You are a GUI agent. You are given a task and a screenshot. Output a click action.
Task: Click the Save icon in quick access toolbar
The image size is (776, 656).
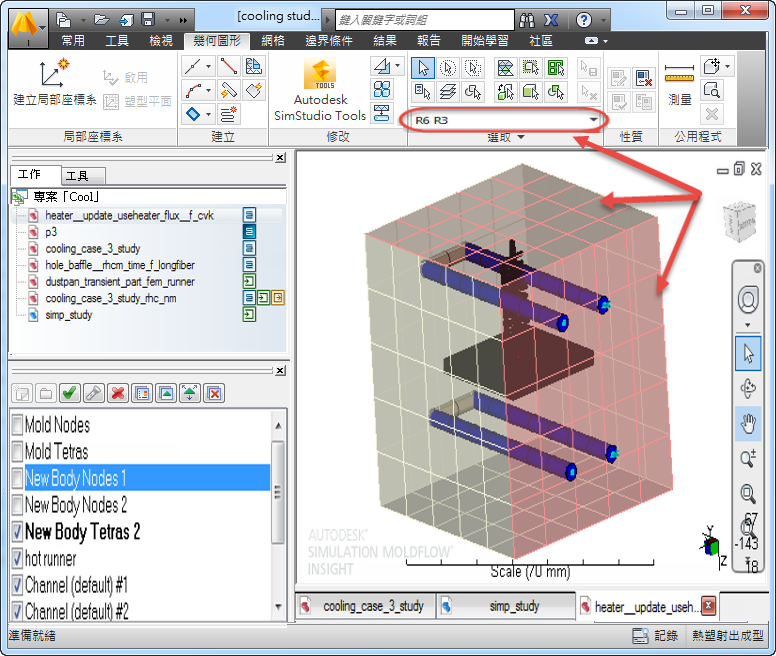click(148, 20)
